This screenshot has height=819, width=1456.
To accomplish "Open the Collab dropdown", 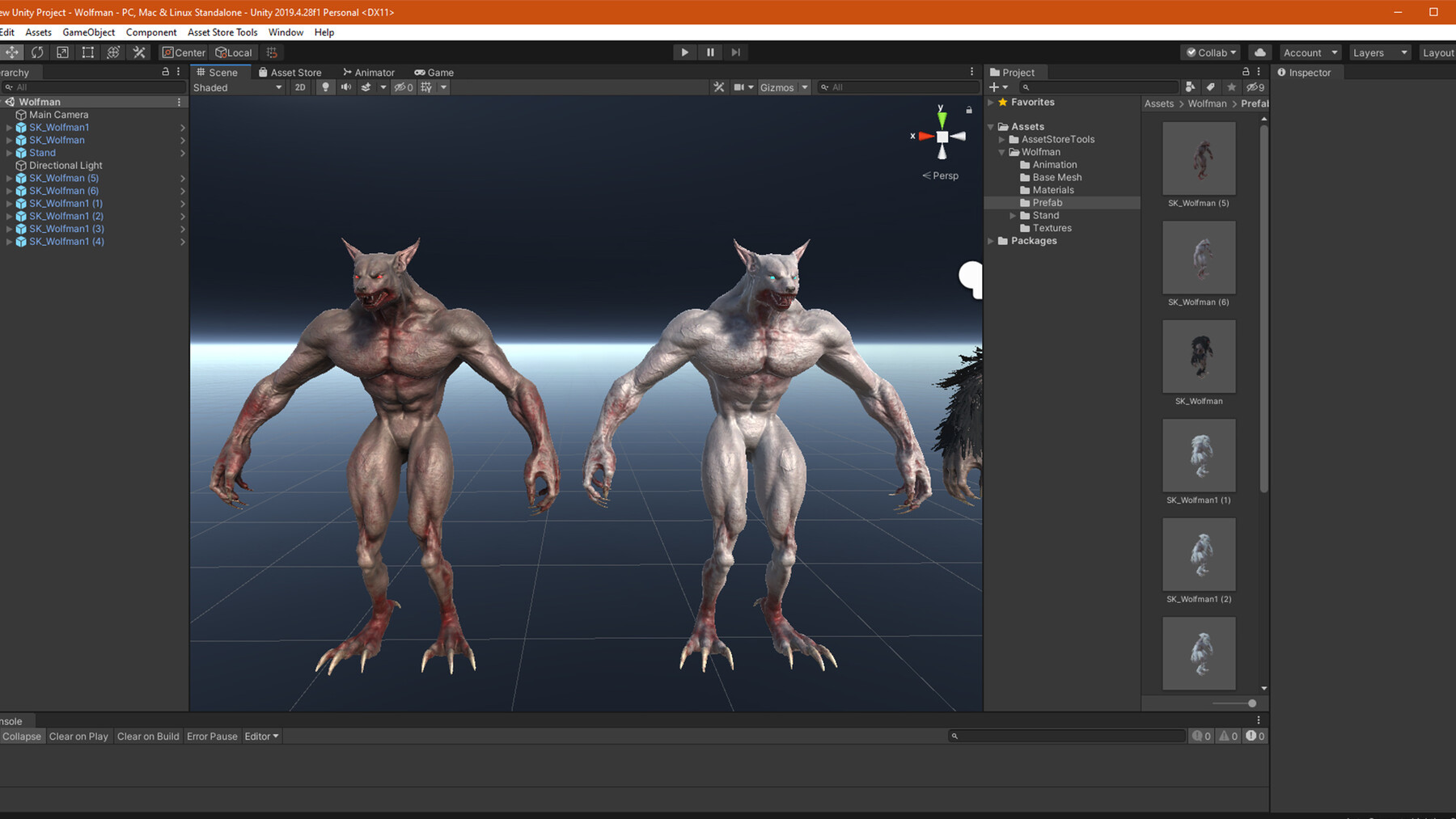I will click(1211, 53).
